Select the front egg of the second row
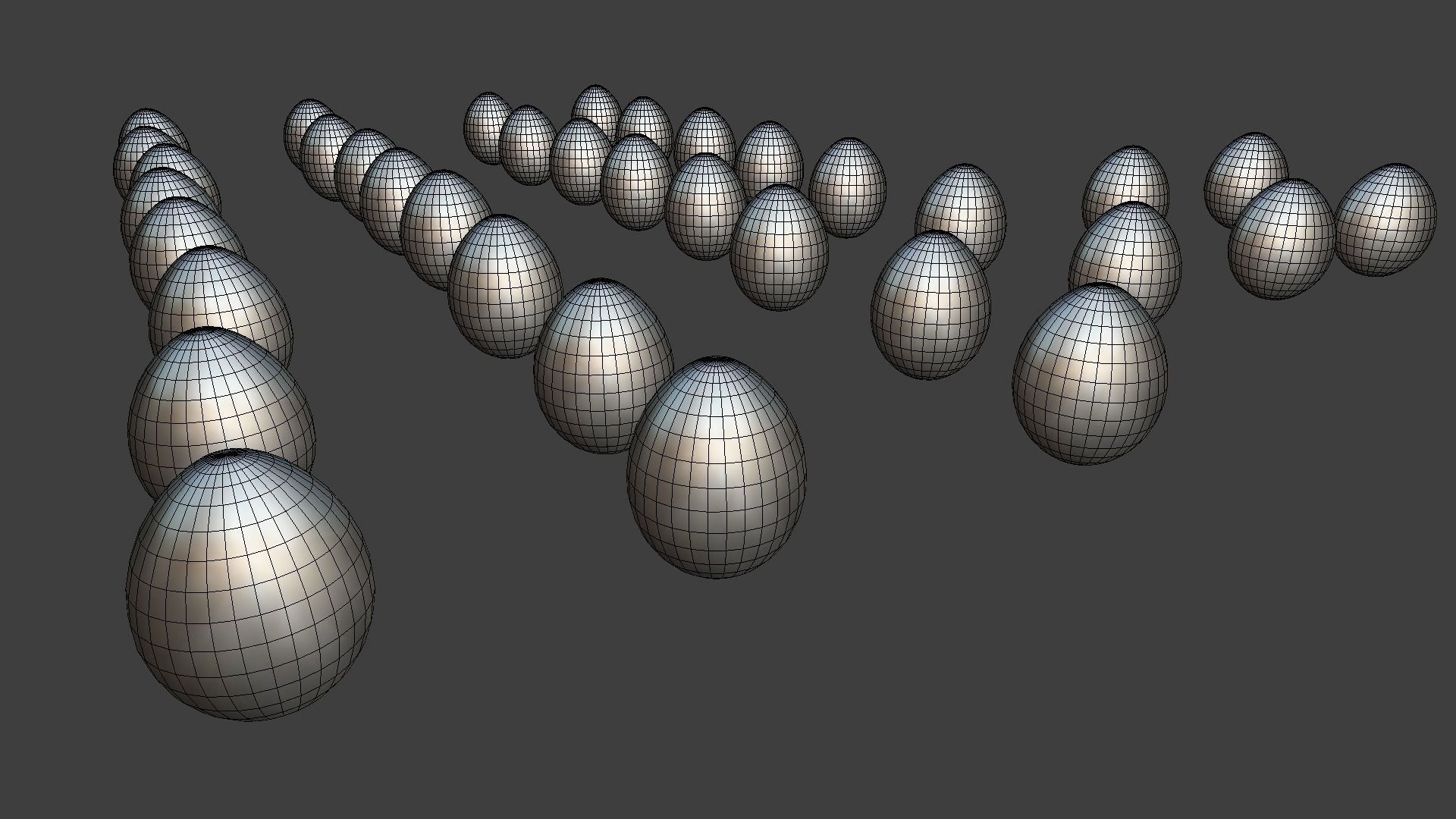Screen dimensions: 1456x819 [717, 469]
